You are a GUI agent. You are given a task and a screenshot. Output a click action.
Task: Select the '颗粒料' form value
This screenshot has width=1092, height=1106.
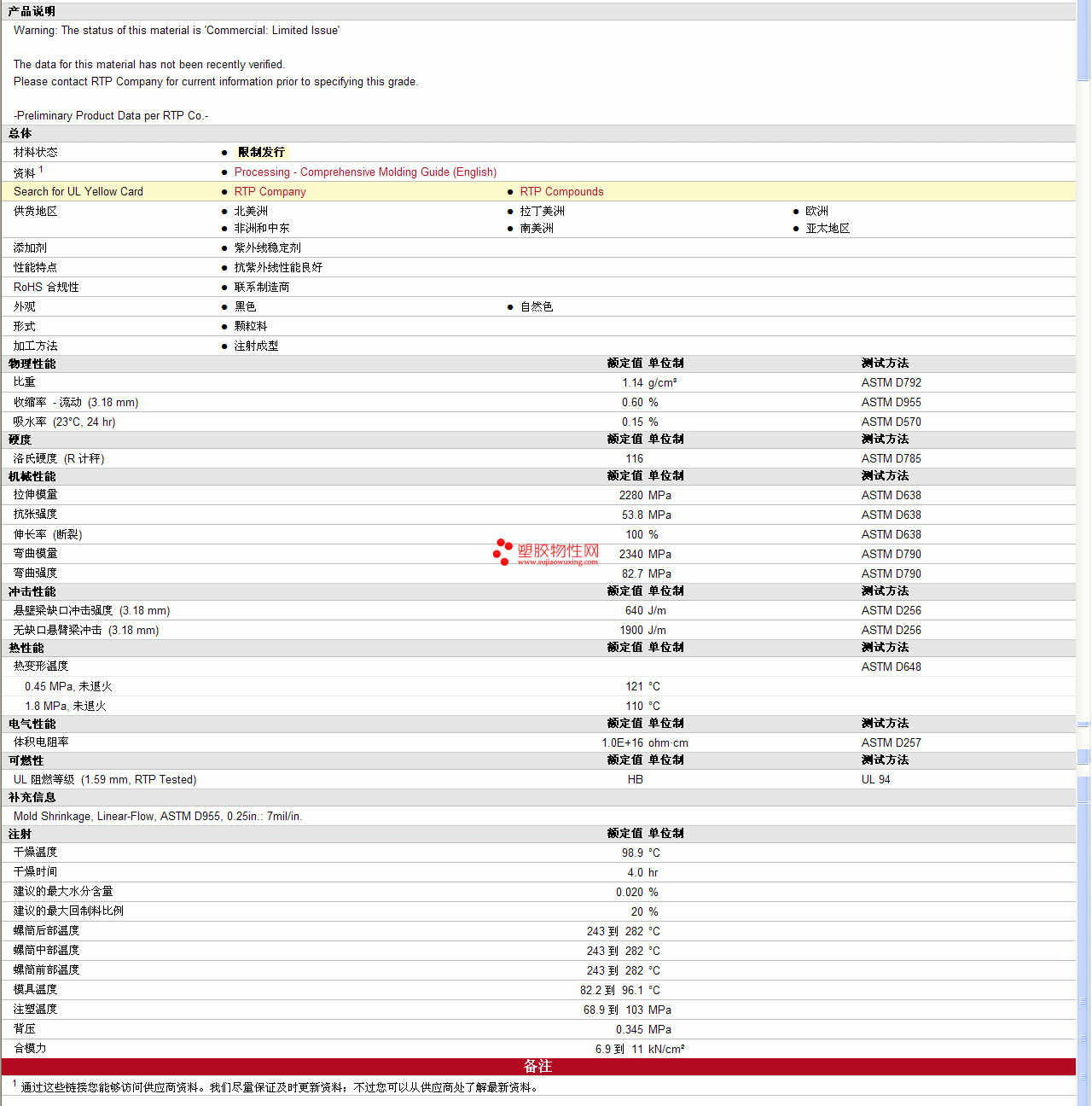click(x=251, y=327)
